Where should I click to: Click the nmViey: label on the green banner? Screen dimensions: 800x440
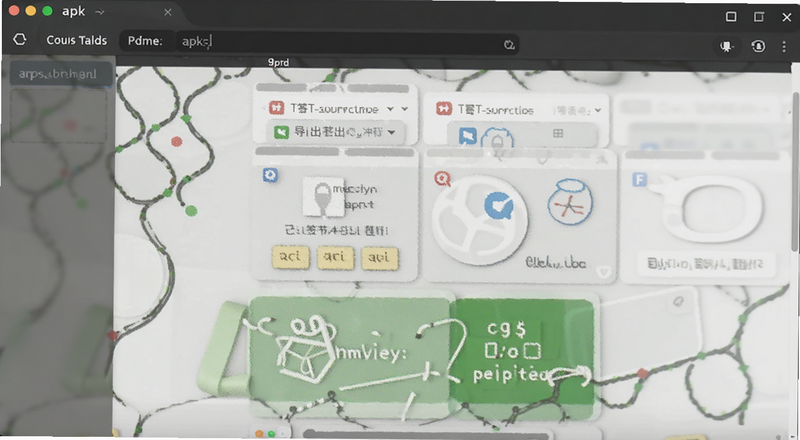tap(372, 352)
